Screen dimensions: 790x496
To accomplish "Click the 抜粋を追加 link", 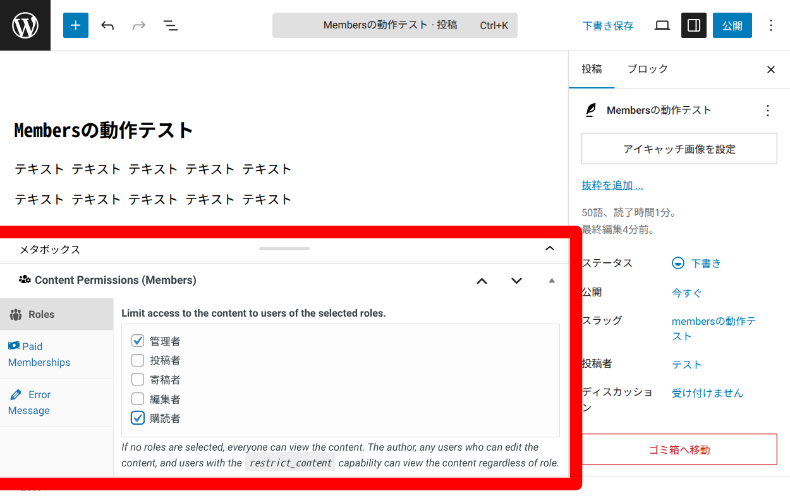I will [x=612, y=185].
